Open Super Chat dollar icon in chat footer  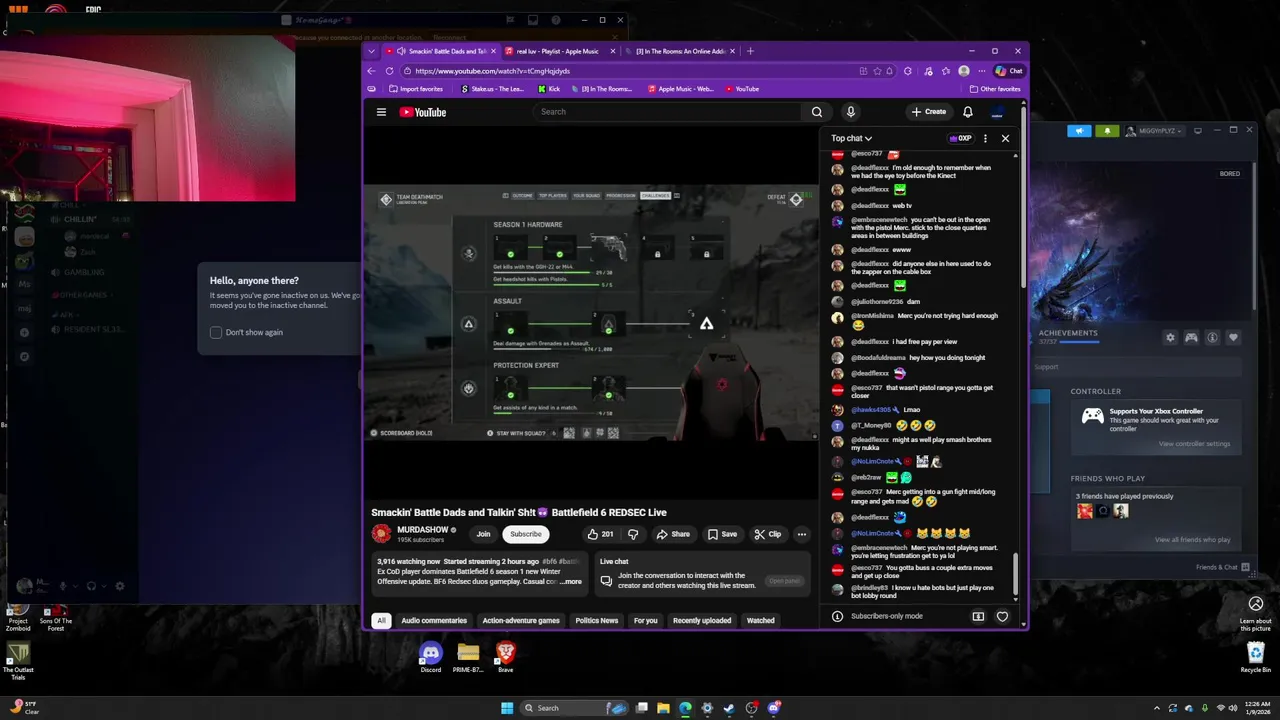coord(978,616)
